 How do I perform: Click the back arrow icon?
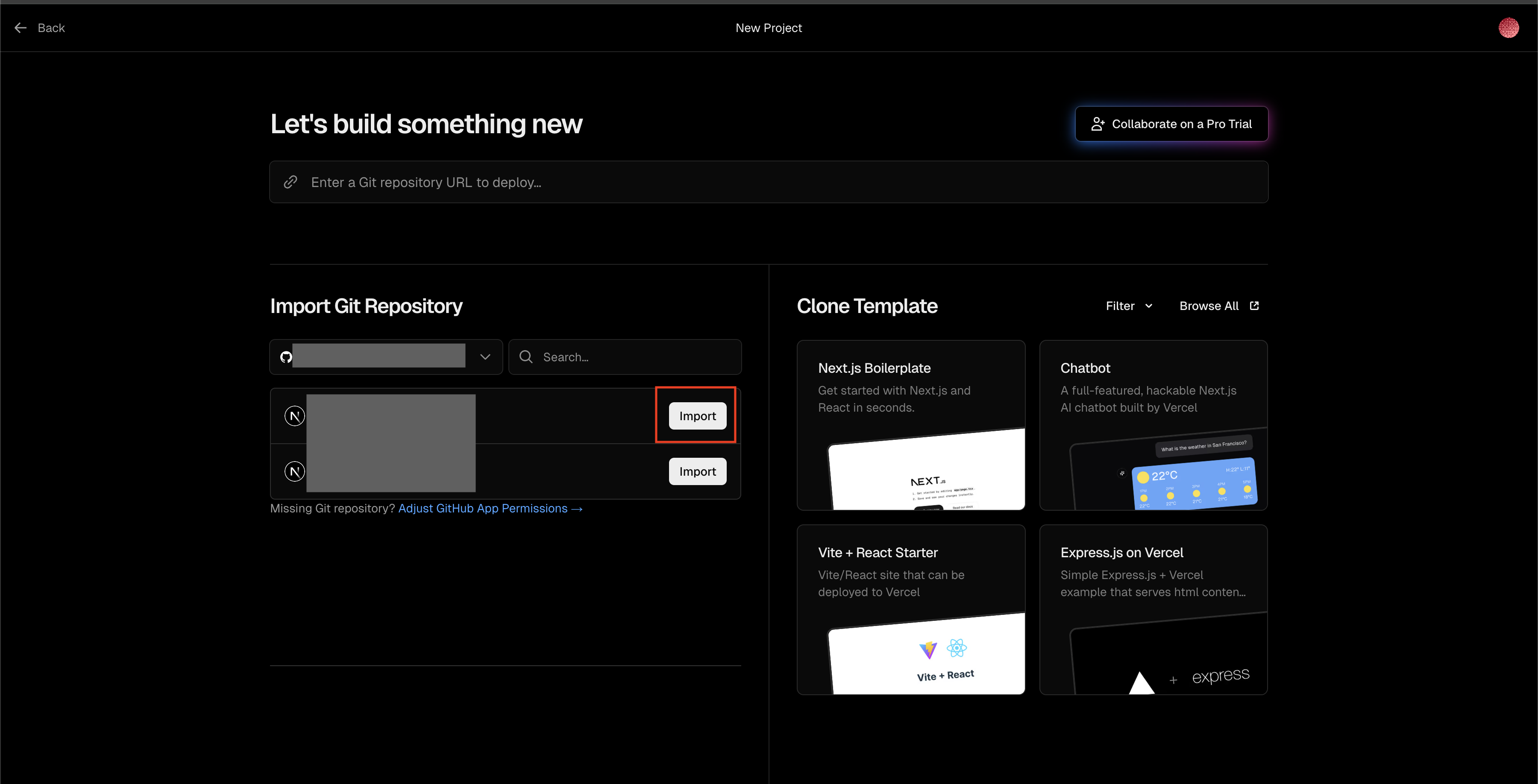point(21,28)
